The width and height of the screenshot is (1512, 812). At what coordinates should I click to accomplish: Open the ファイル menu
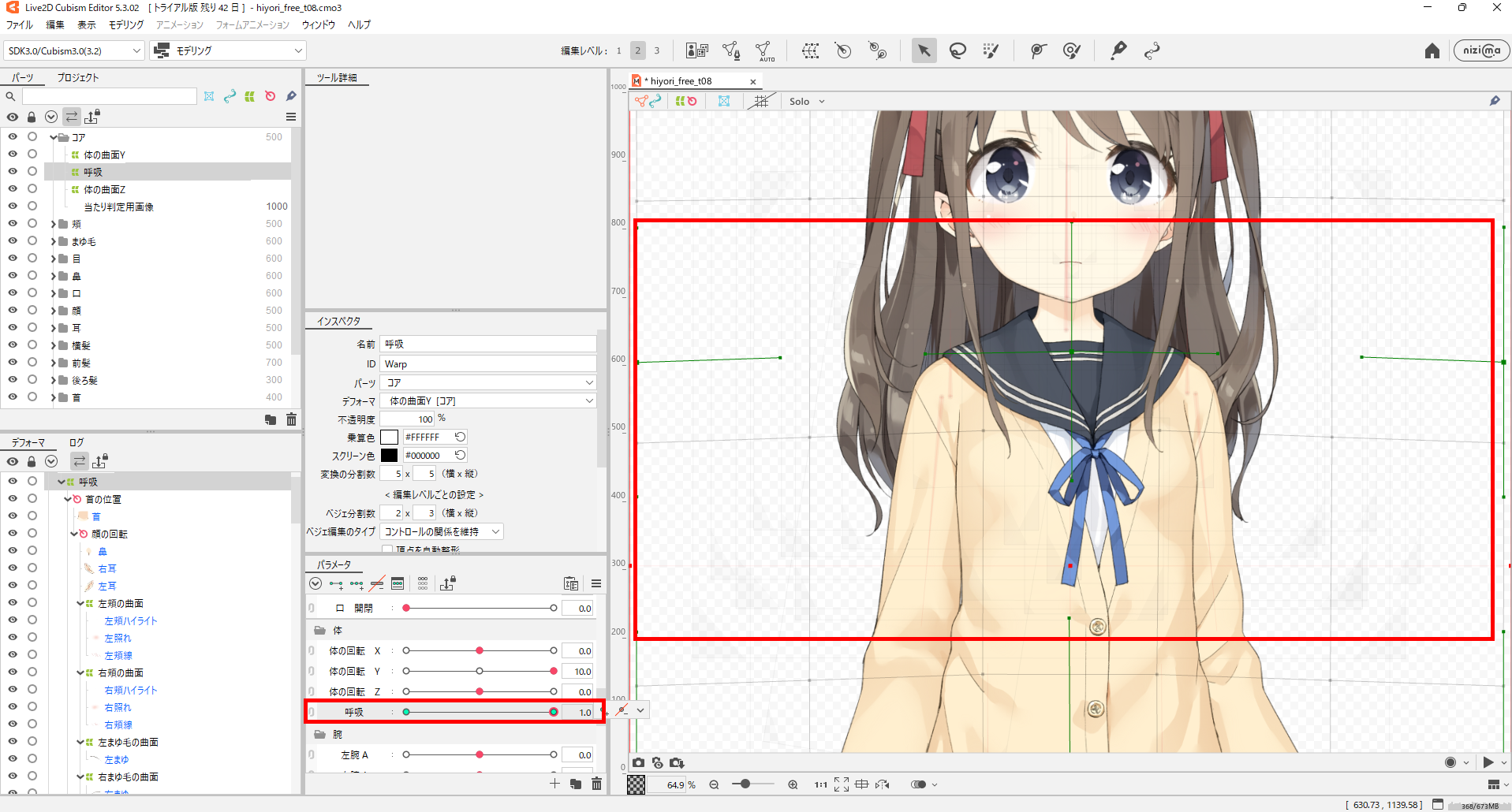20,25
